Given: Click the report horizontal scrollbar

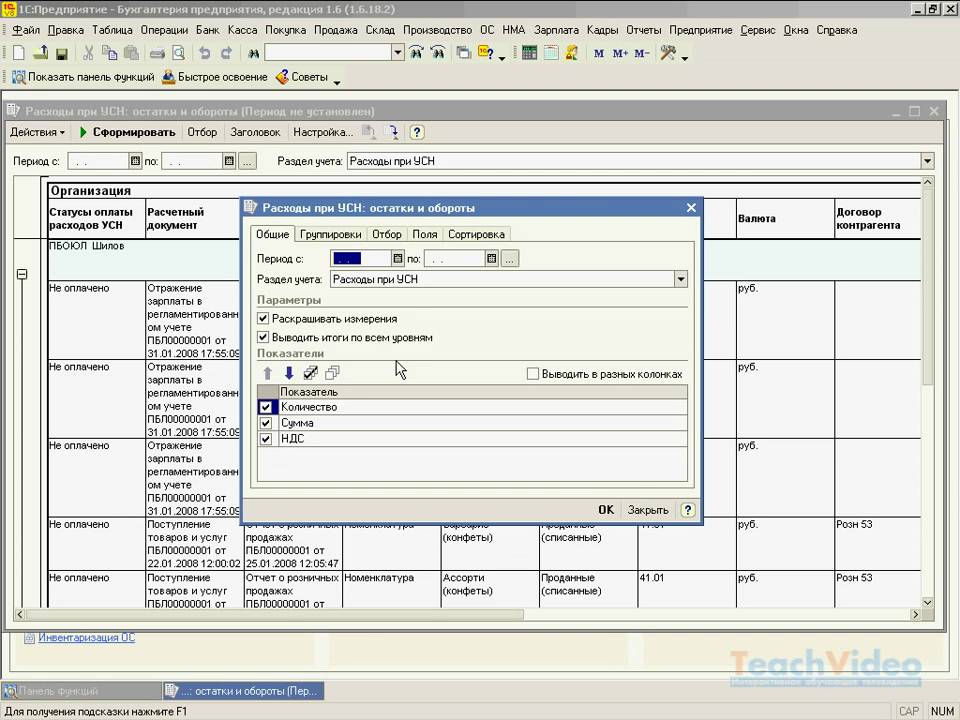Looking at the screenshot, I should 276,614.
